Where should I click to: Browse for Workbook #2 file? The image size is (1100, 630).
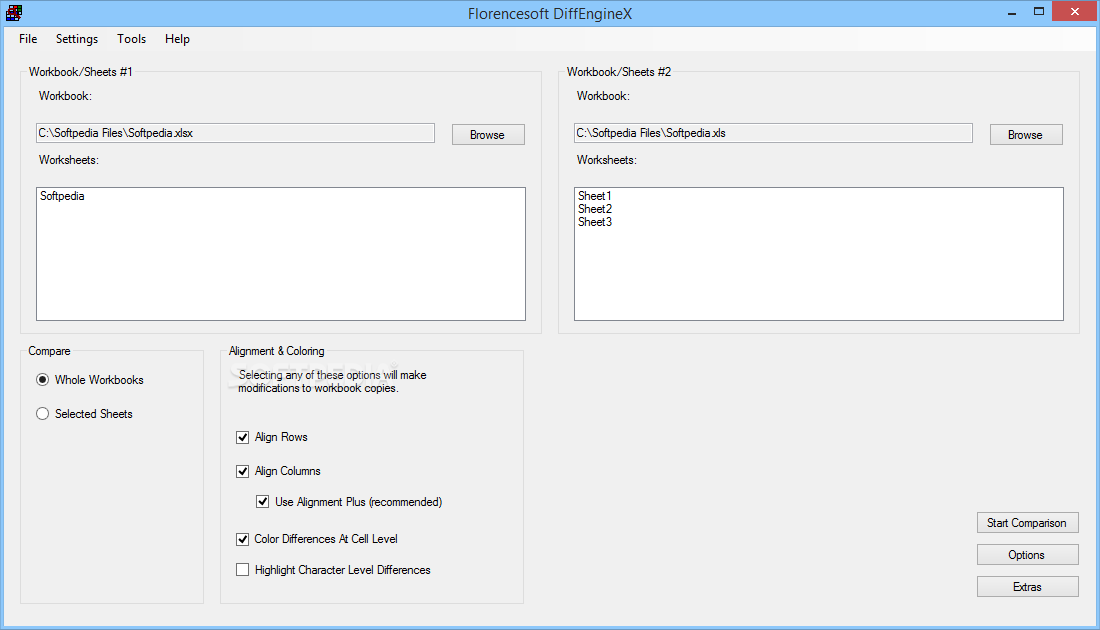point(1026,135)
